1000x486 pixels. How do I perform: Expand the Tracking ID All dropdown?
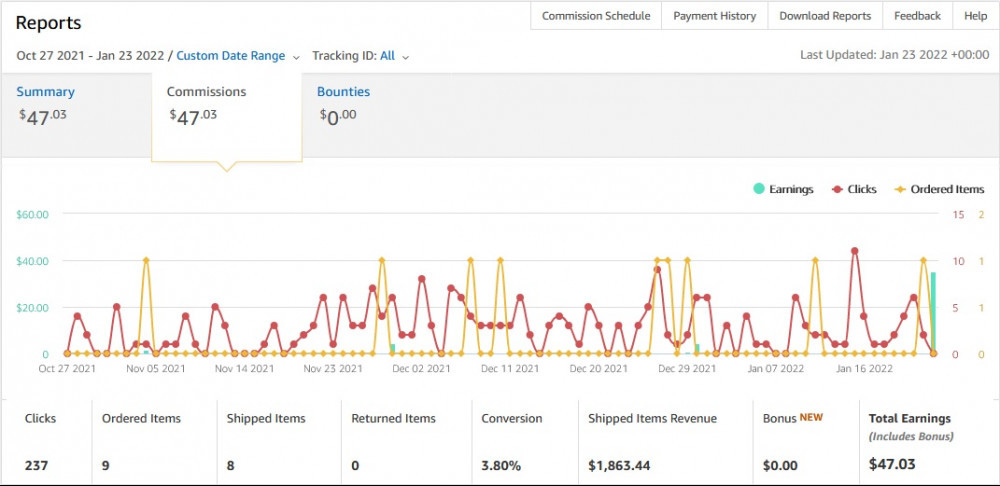pos(387,56)
